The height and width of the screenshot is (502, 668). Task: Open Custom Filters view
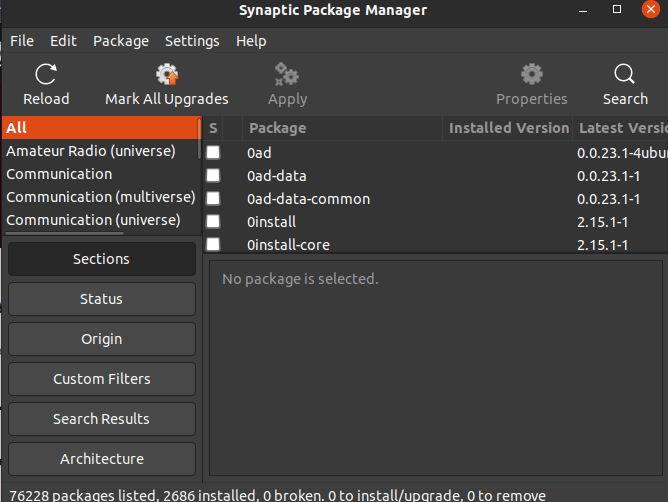[102, 379]
